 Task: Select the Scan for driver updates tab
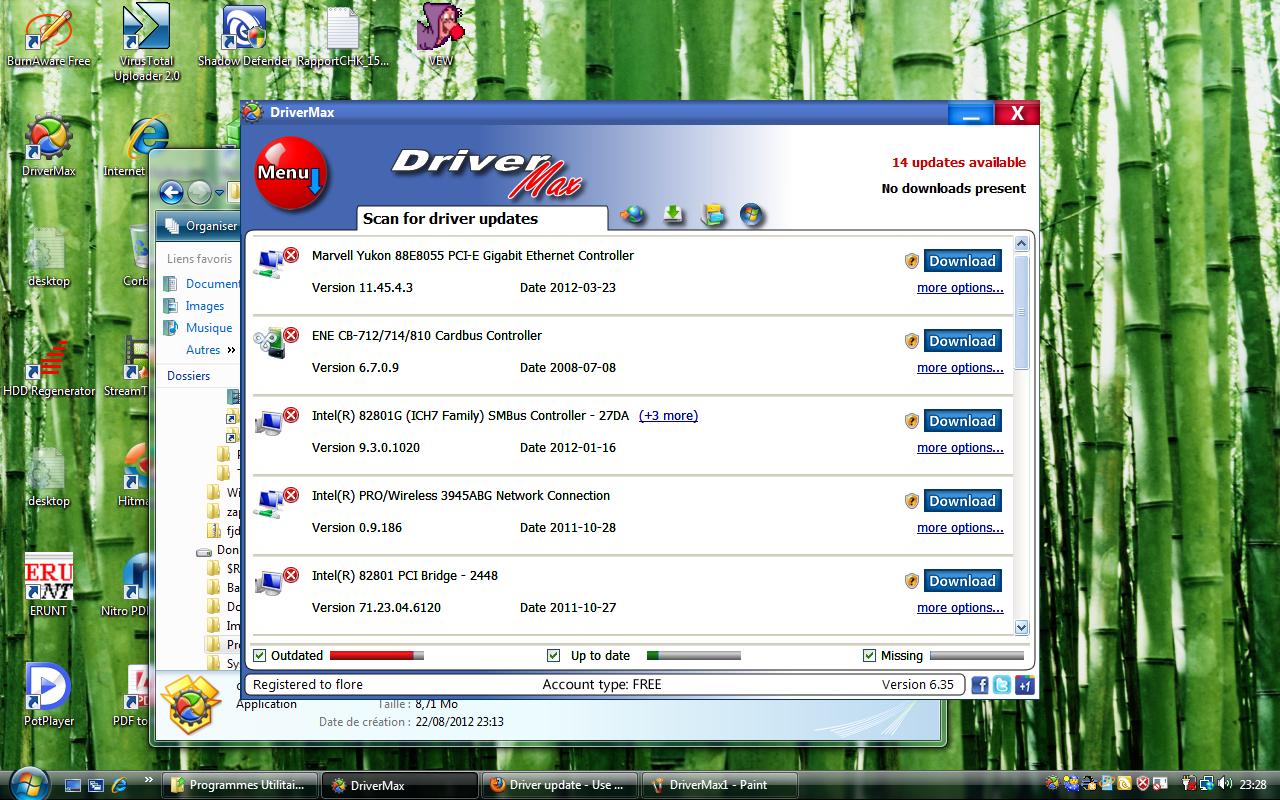[x=482, y=218]
